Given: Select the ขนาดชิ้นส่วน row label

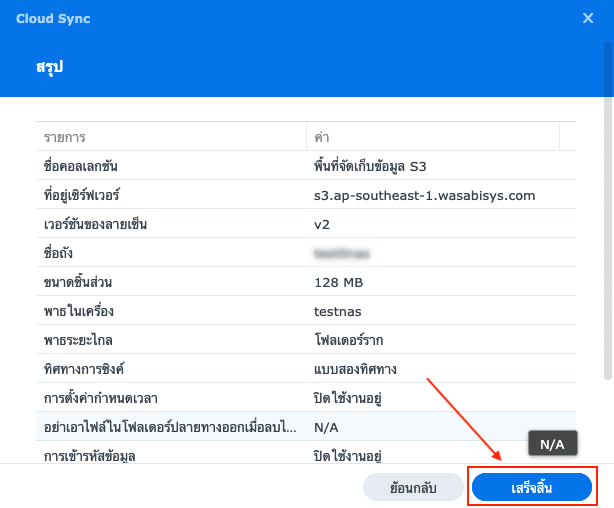Looking at the screenshot, I should 78,282.
